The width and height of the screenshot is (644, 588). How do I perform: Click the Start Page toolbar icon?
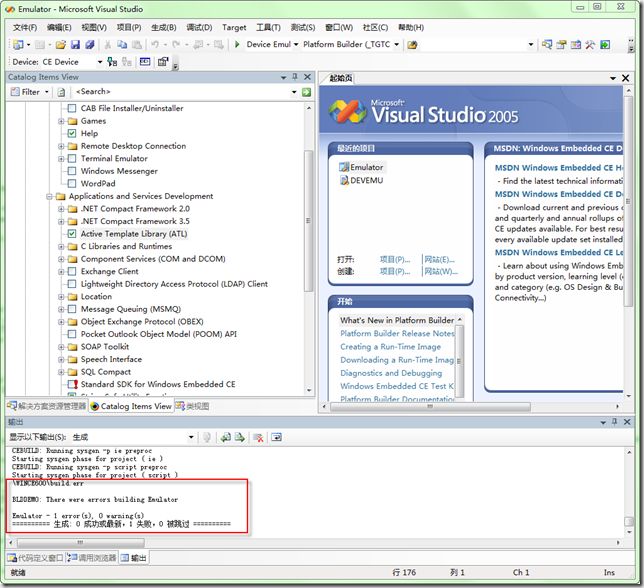point(605,44)
